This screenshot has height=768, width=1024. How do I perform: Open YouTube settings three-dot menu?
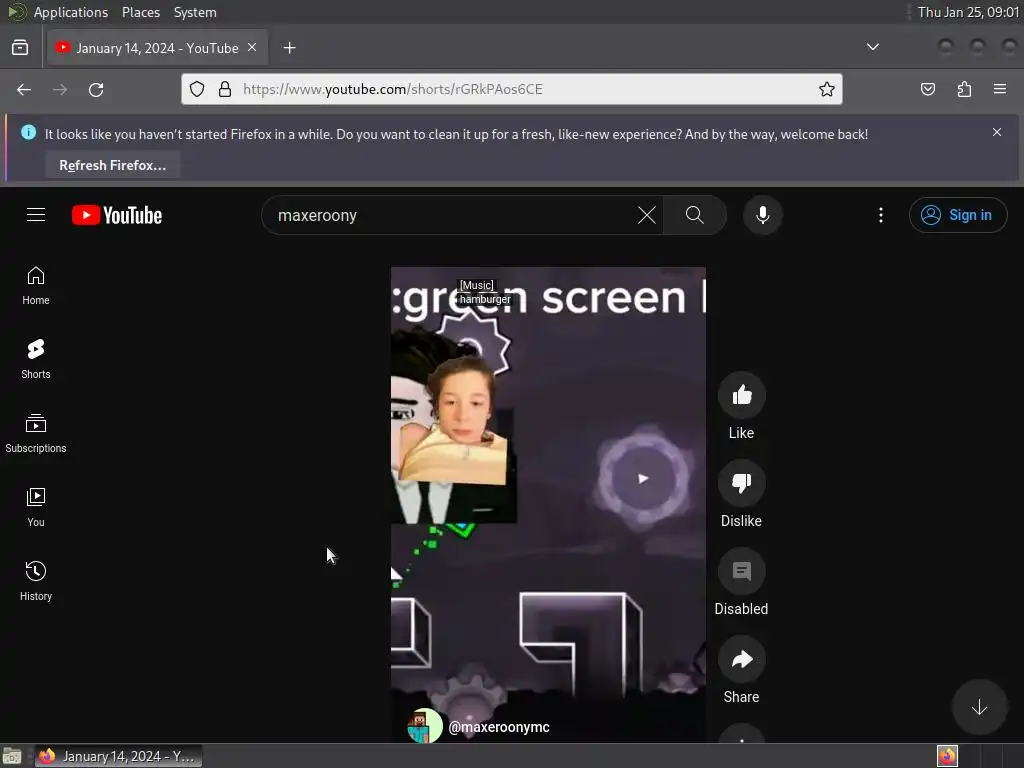tap(880, 215)
